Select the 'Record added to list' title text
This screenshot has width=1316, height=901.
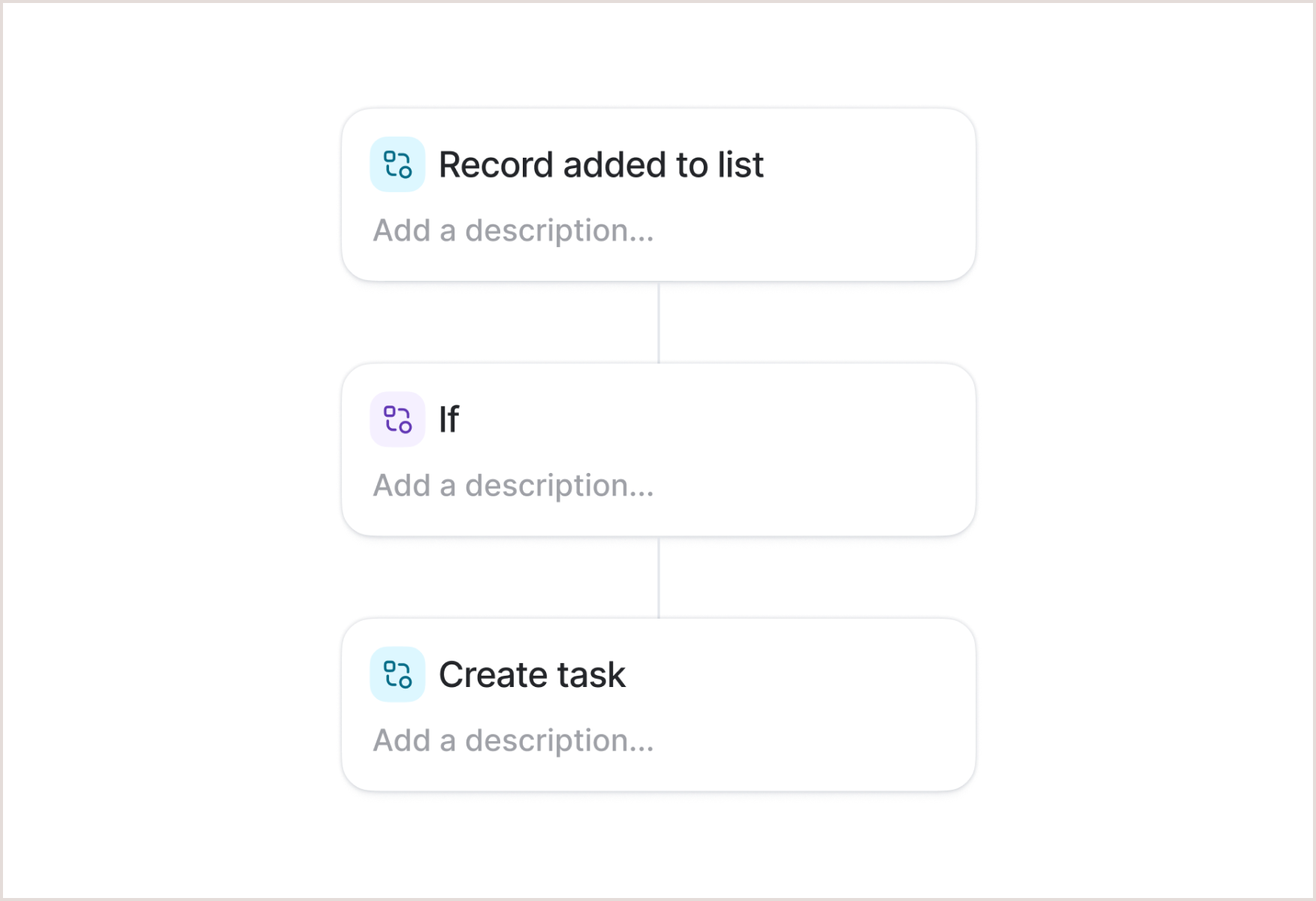point(601,164)
